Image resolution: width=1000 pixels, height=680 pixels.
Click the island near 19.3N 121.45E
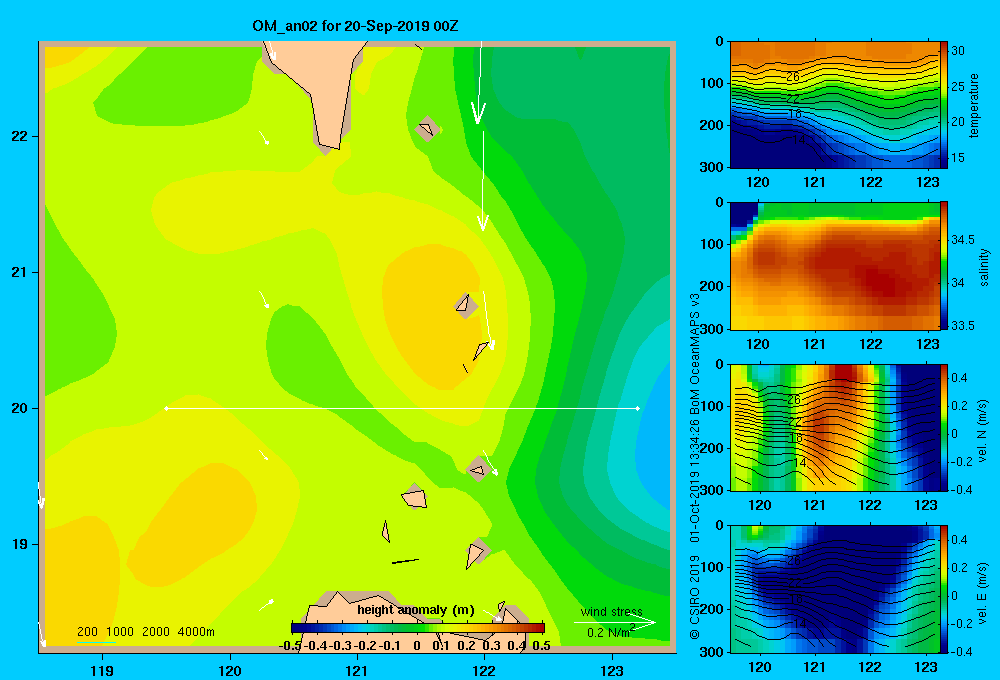click(x=414, y=497)
